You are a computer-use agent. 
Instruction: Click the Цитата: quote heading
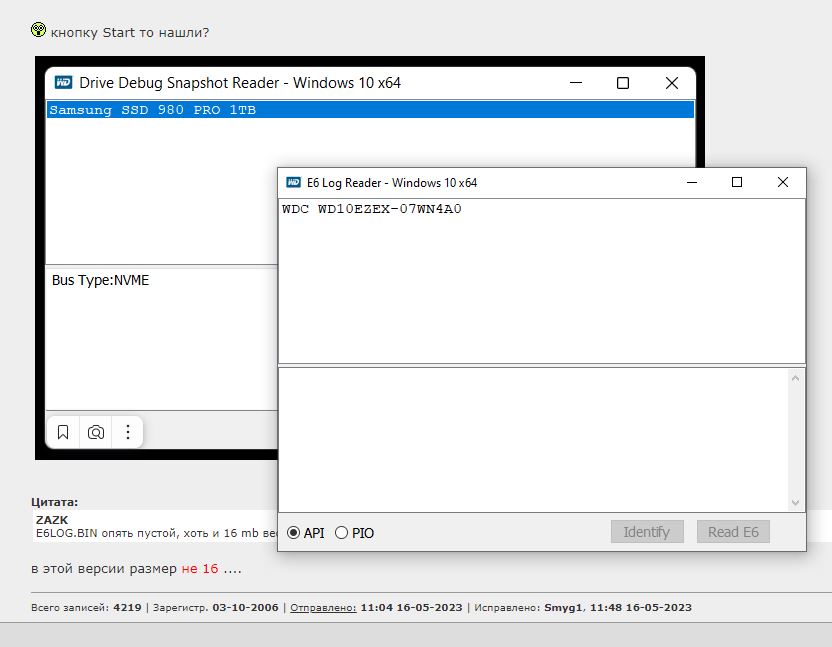(x=55, y=502)
